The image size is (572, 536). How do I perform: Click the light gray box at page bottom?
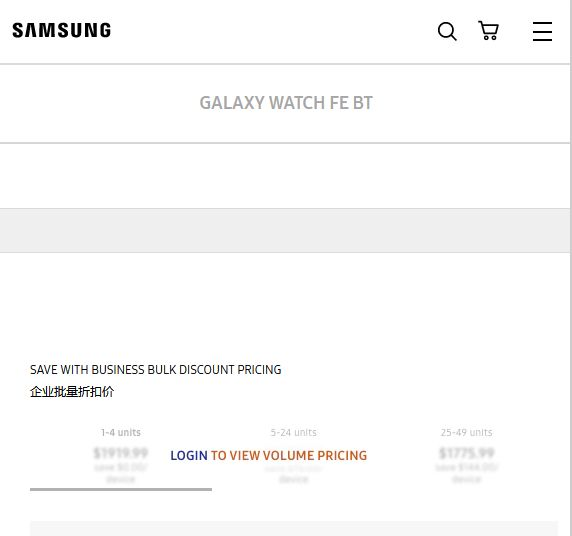click(x=294, y=529)
